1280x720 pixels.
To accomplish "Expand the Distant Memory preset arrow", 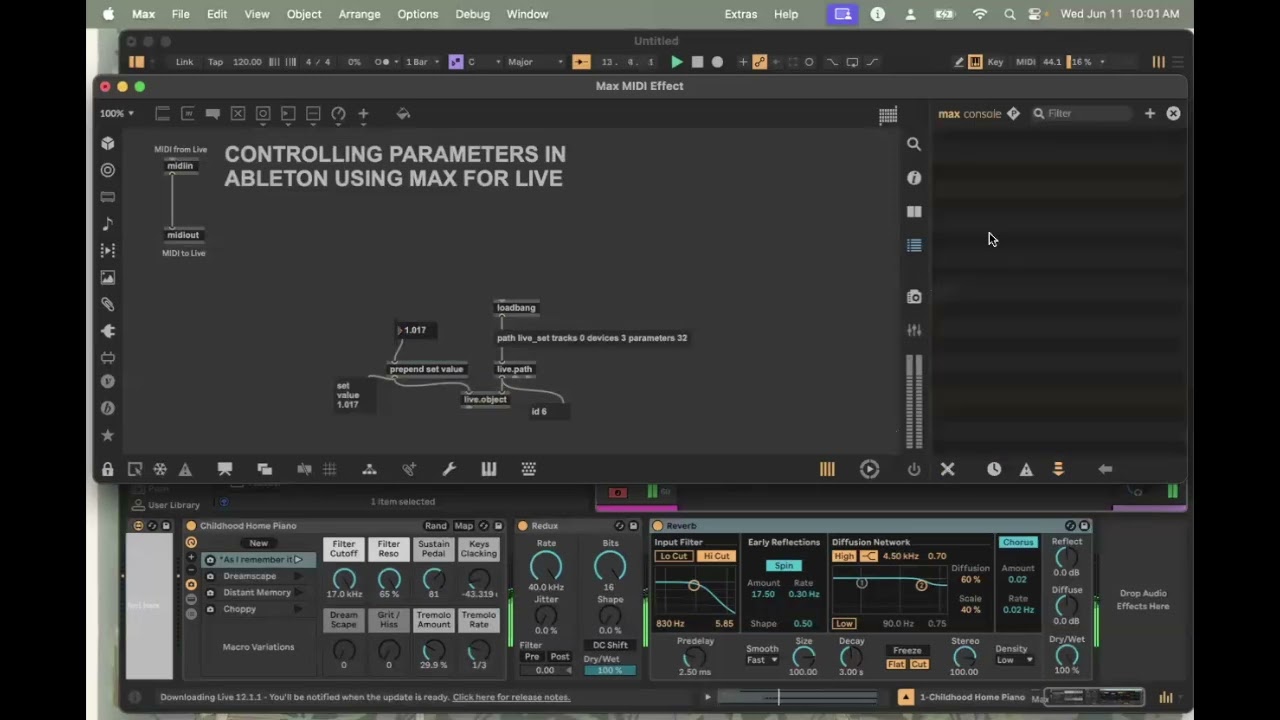I will (x=297, y=592).
